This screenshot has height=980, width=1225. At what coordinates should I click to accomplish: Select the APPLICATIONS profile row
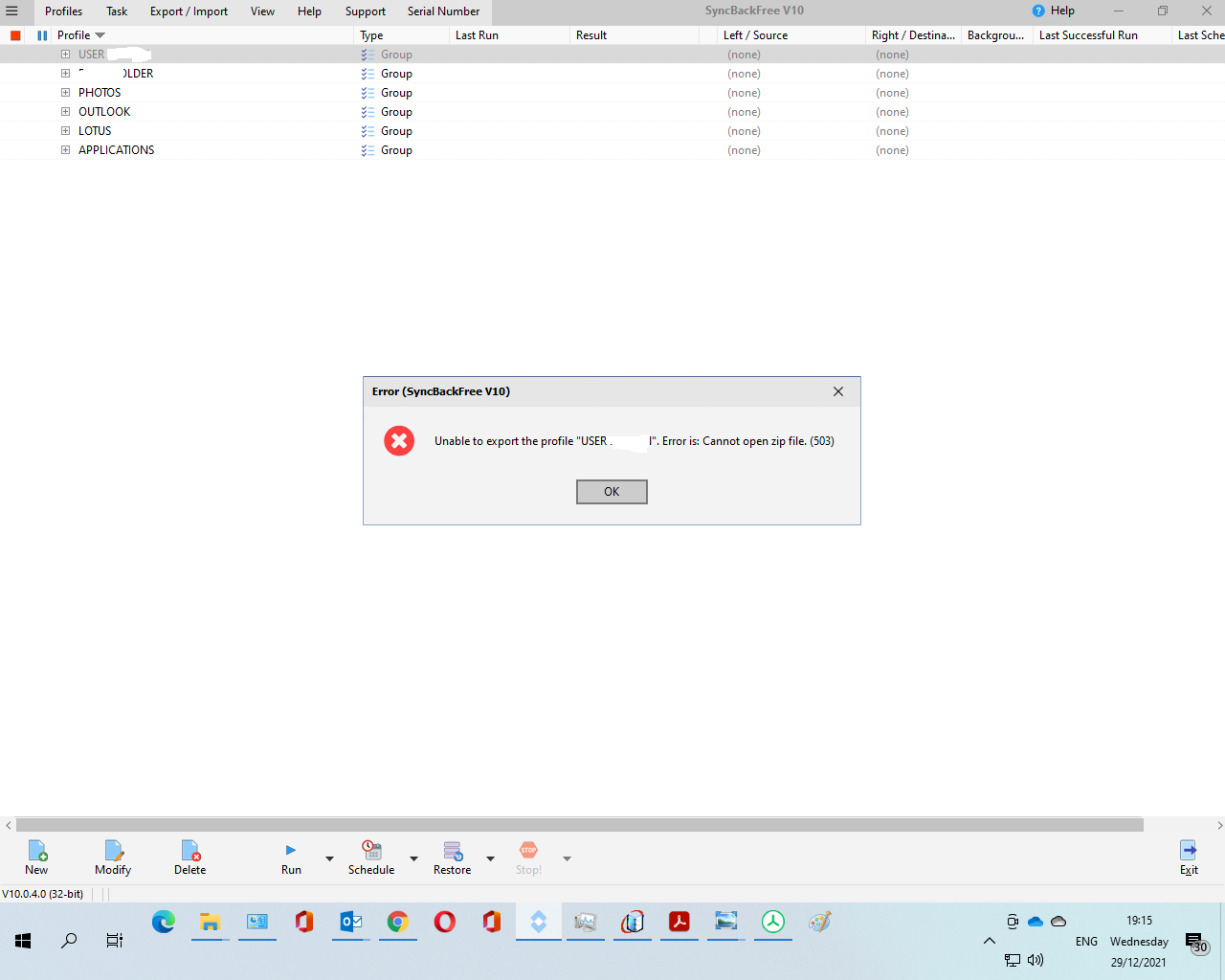[612, 150]
